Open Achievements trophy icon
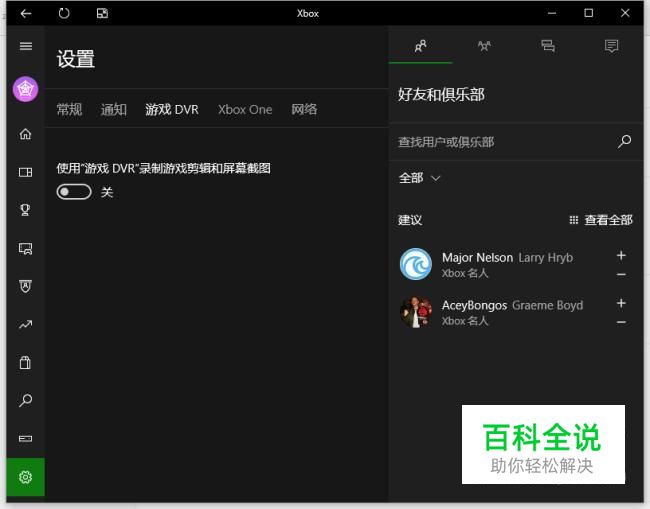Screen dimensions: 650x509 25,210
